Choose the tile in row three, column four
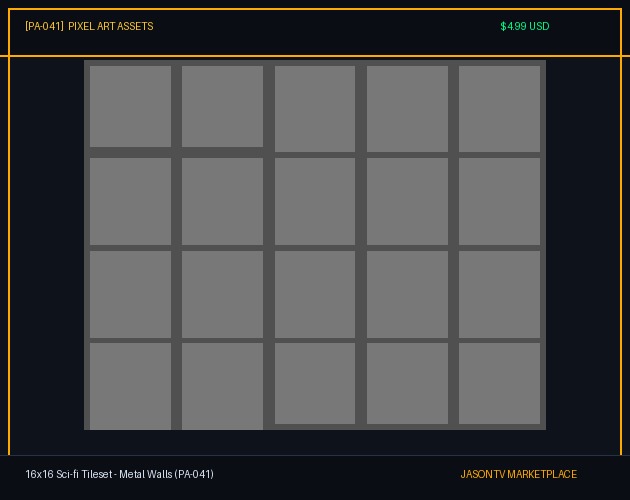The height and width of the screenshot is (500, 630). 407,295
